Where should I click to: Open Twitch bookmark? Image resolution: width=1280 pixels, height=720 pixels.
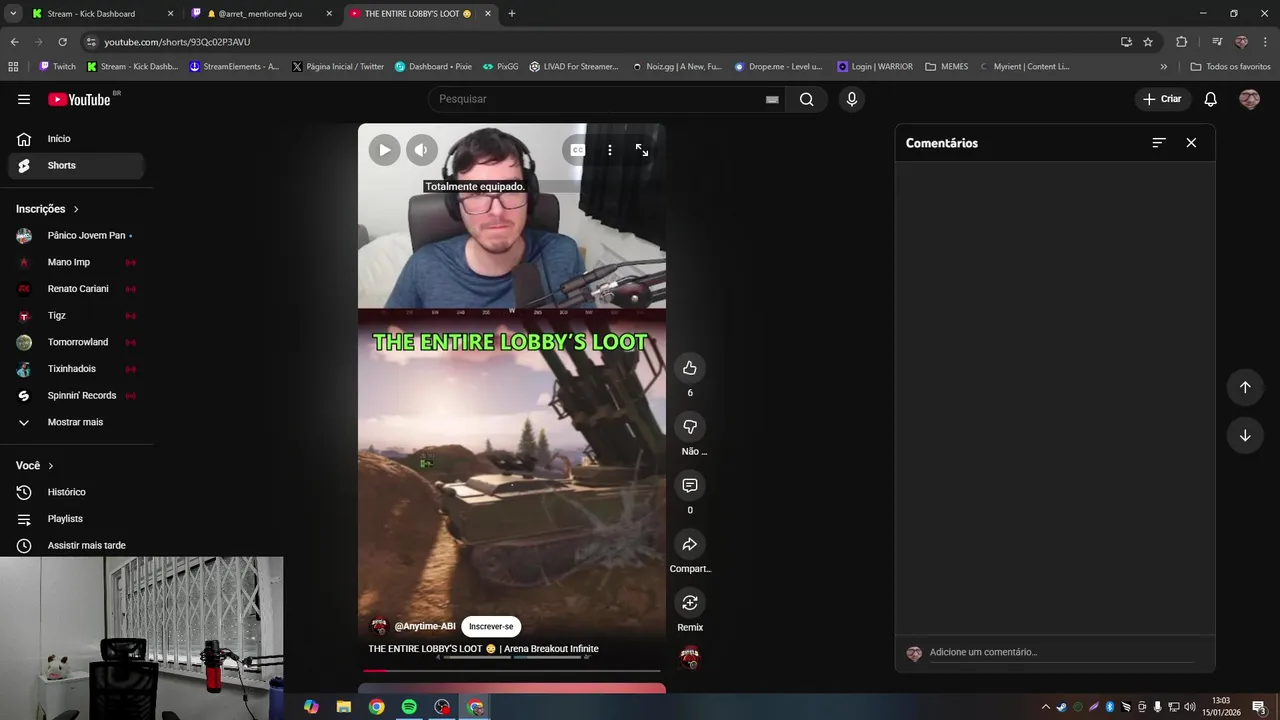point(57,67)
